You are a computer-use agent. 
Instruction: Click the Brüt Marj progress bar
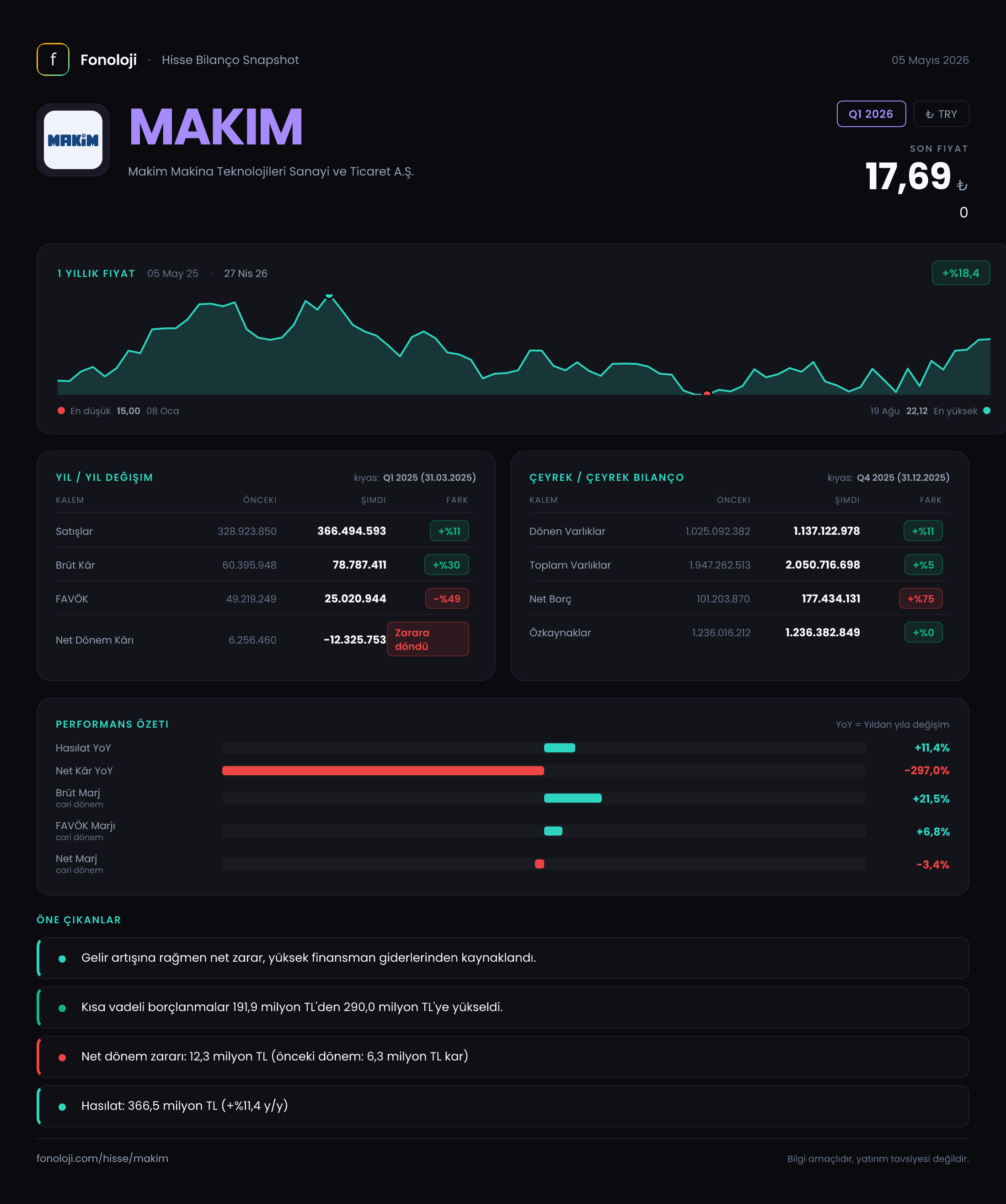pos(544,798)
